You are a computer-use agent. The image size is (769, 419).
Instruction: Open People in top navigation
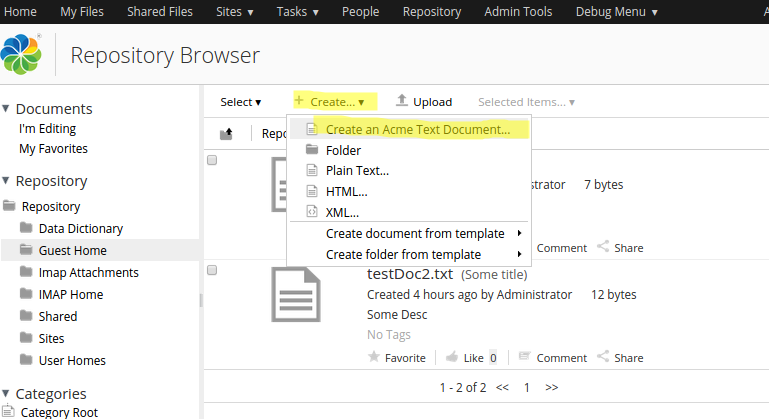click(360, 11)
